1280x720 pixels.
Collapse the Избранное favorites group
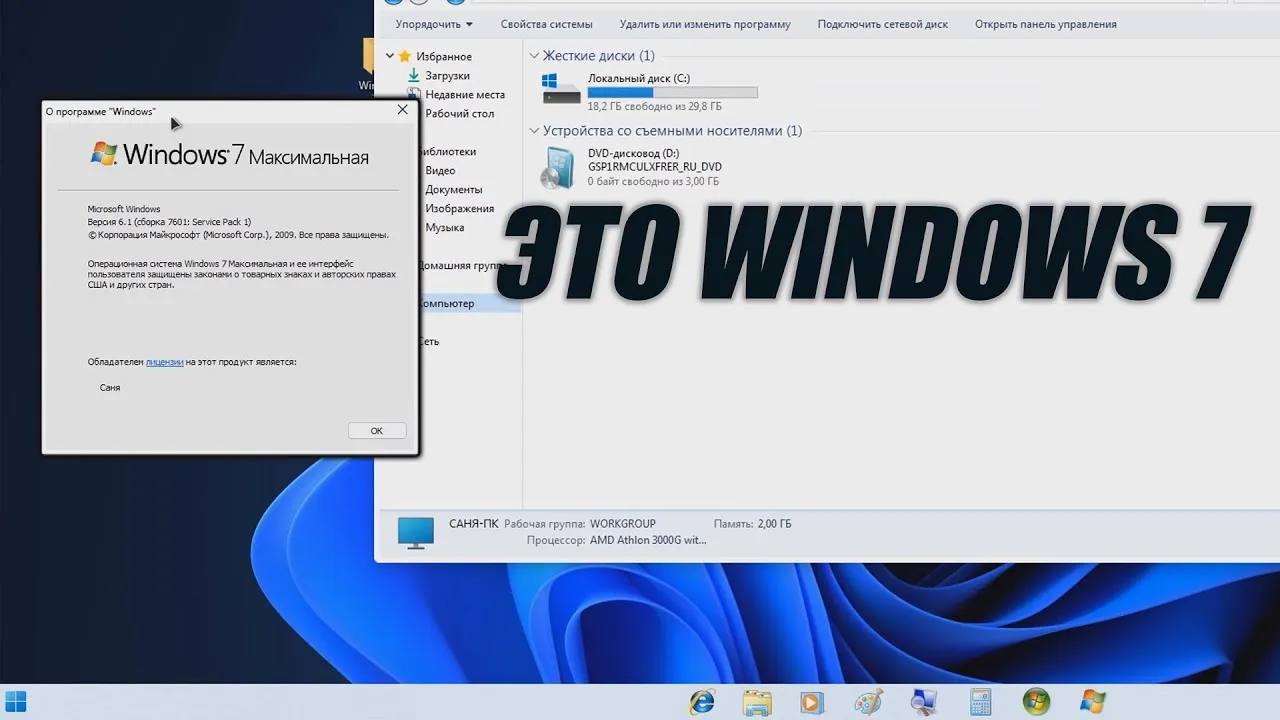coord(390,56)
